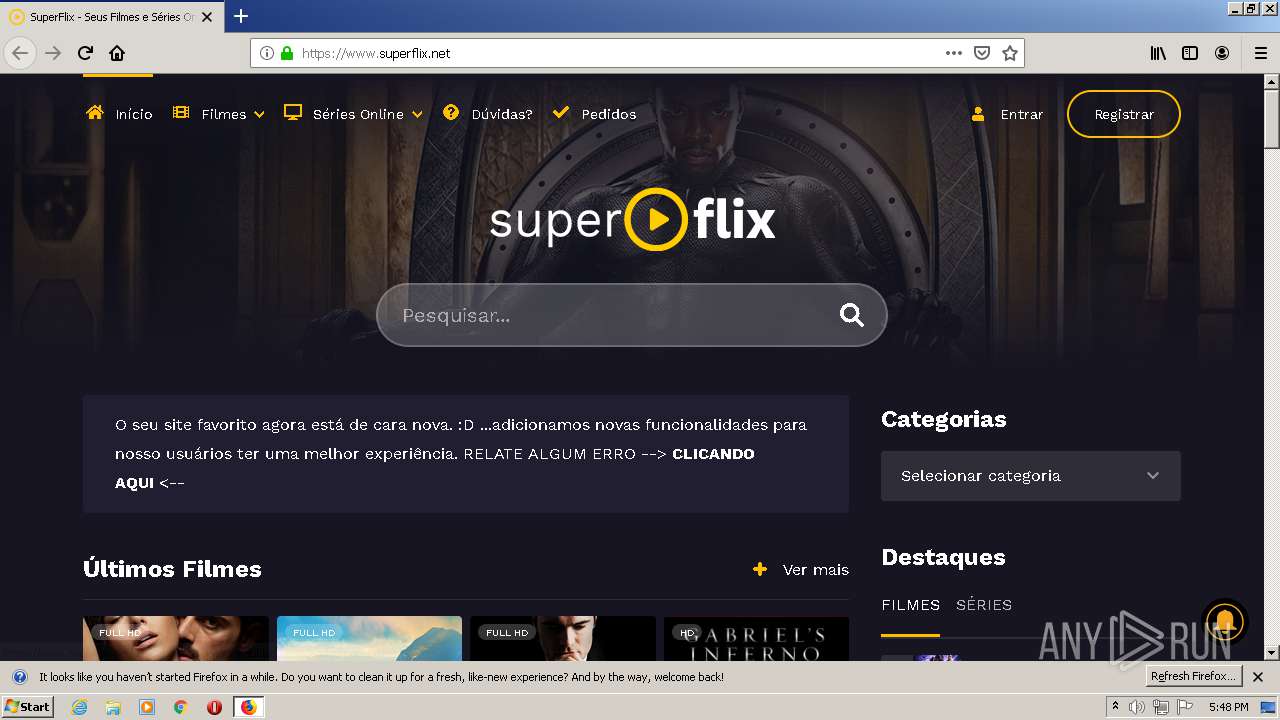The height and width of the screenshot is (720, 1280).
Task: Click the Firefox forward arrow button
Action: pos(54,53)
